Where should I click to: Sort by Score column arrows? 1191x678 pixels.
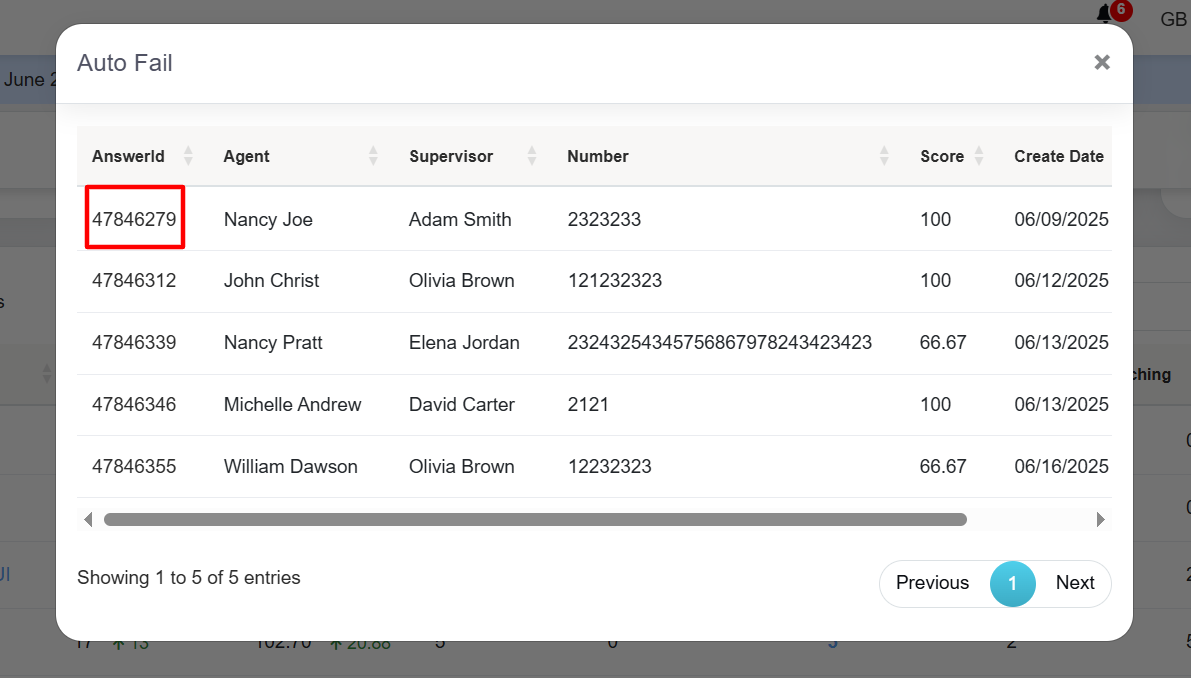pyautogui.click(x=979, y=156)
